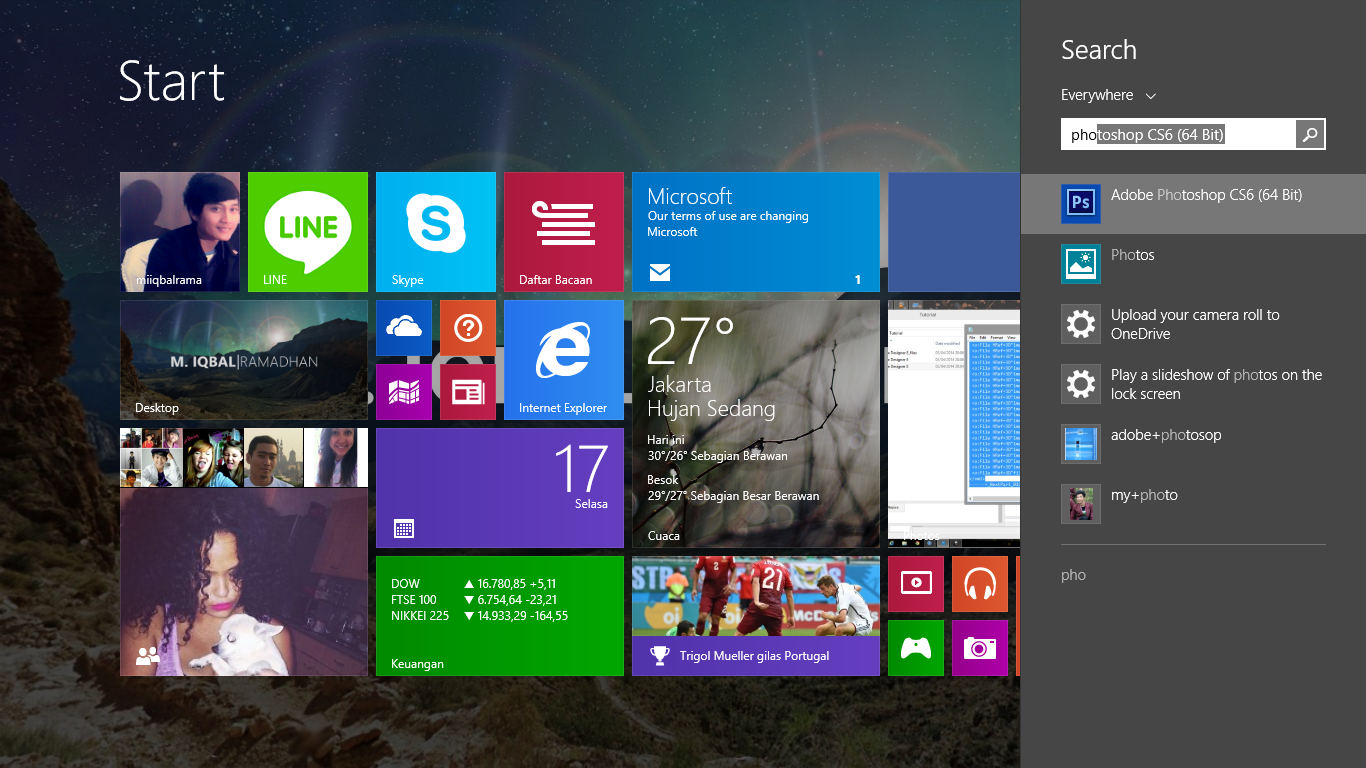Click the search magnifier button
The image size is (1366, 768).
1310,134
